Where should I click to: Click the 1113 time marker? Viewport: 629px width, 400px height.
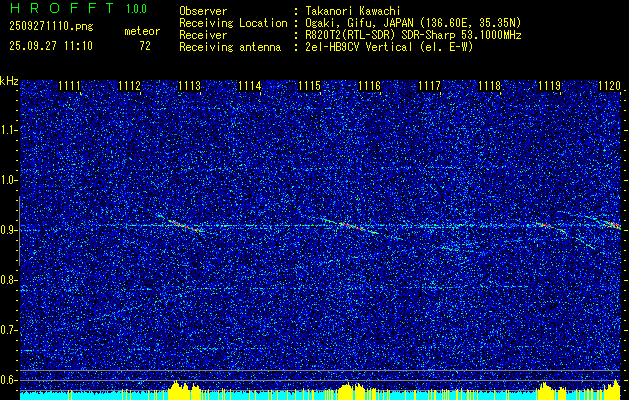pos(190,86)
